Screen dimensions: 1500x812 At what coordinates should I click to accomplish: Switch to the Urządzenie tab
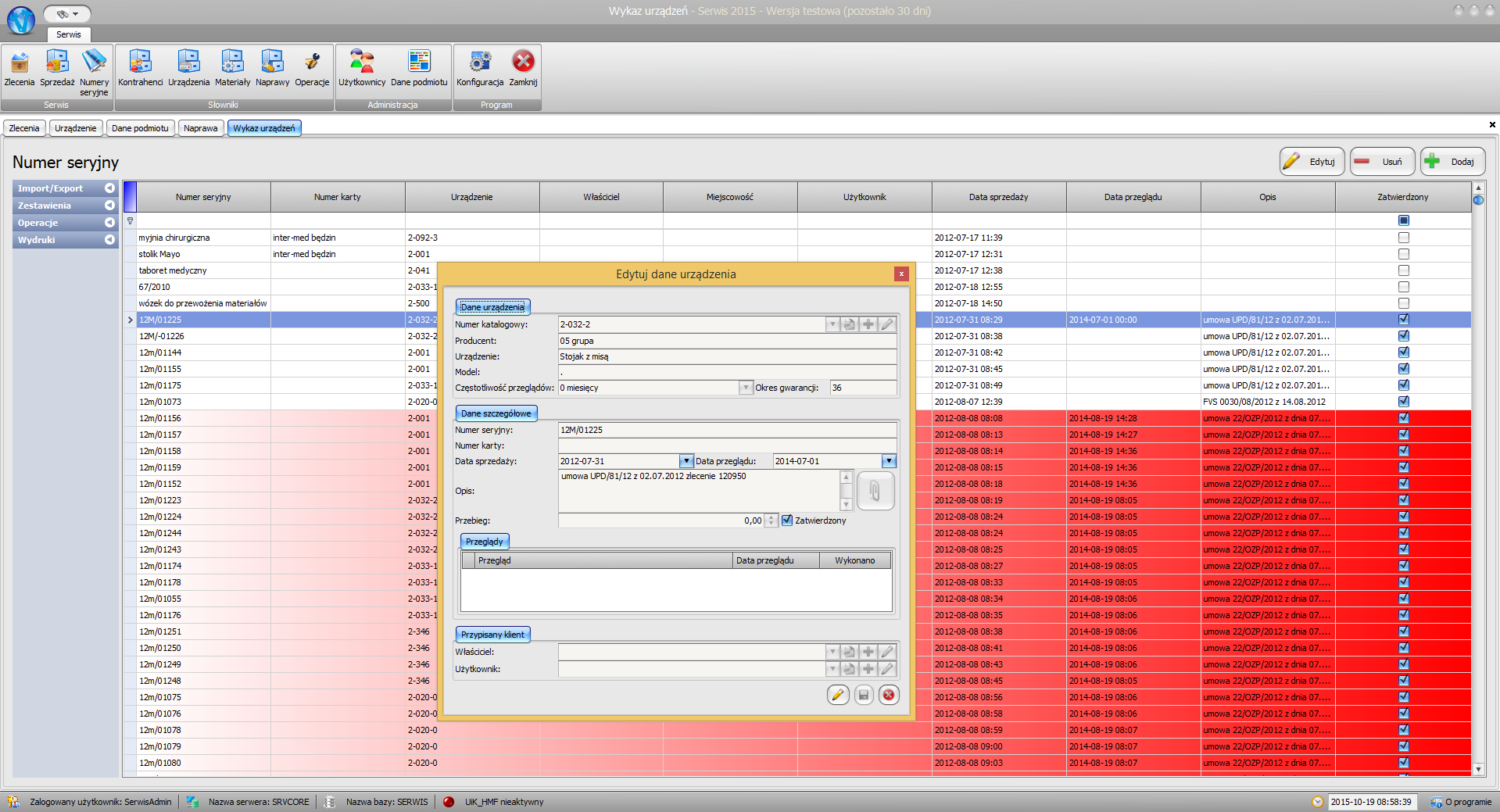click(76, 128)
